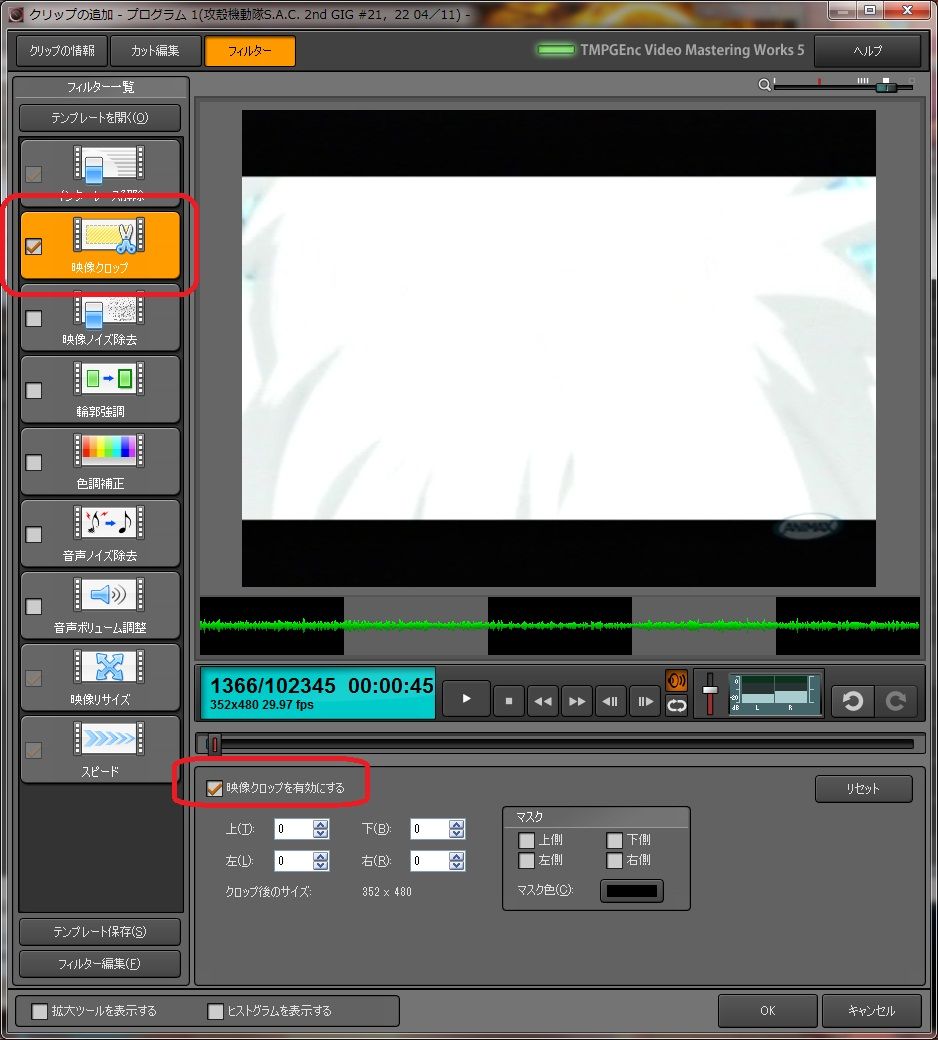Screen dimensions: 938x1040
Task: Check the マスク 上側 checkbox
Action: pos(527,840)
